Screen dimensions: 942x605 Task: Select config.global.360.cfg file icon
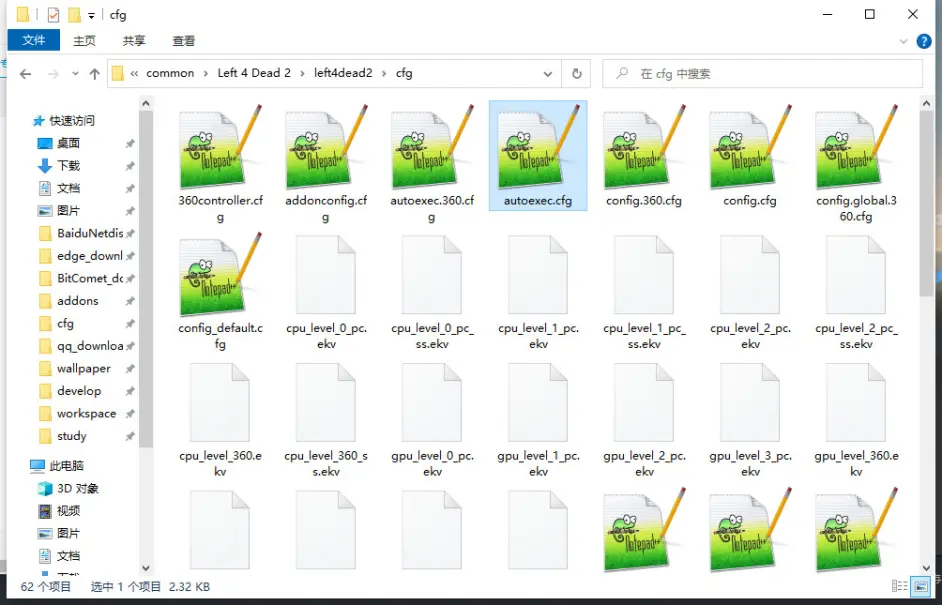(x=856, y=148)
